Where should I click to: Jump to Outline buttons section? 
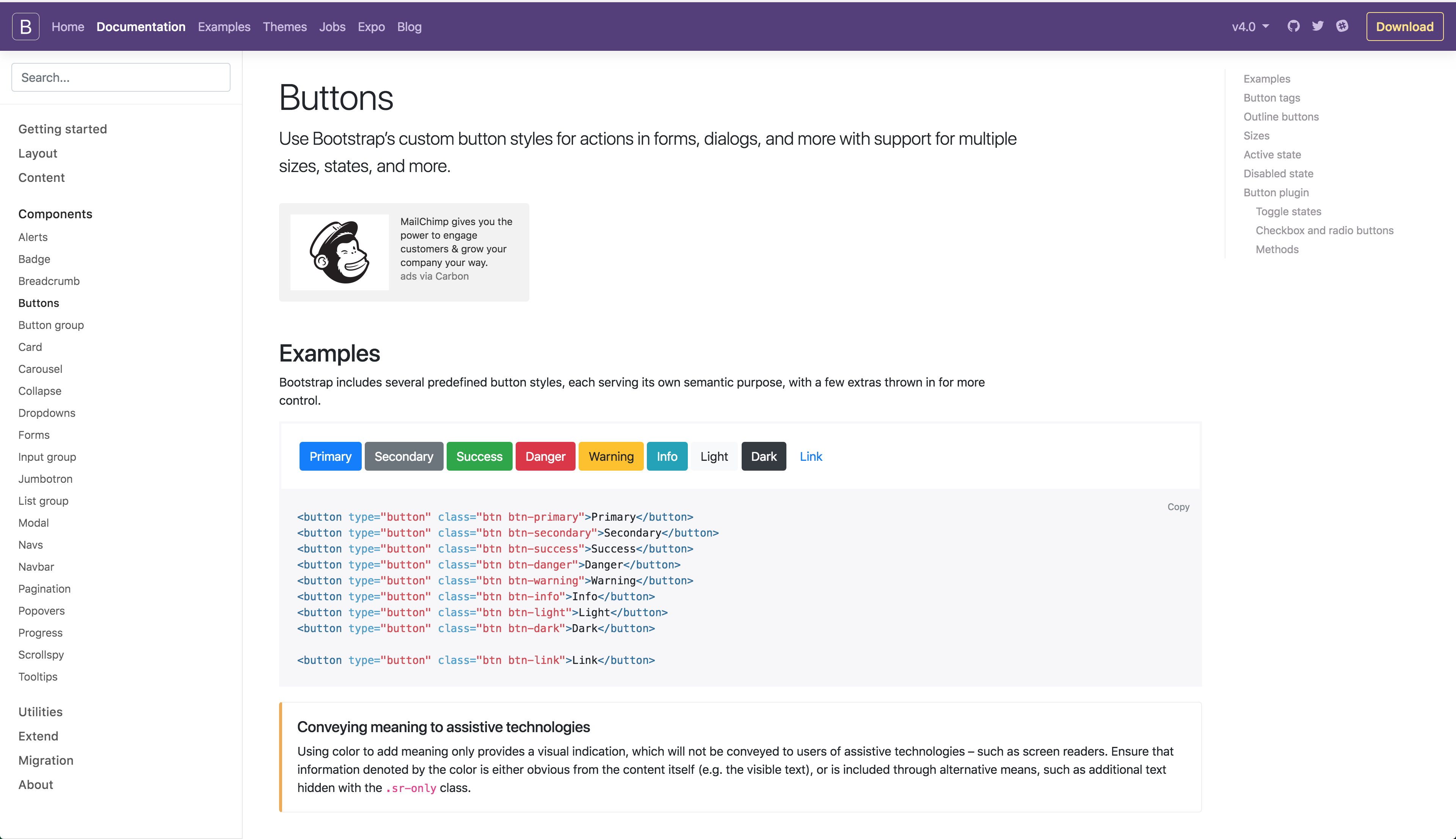[1281, 116]
